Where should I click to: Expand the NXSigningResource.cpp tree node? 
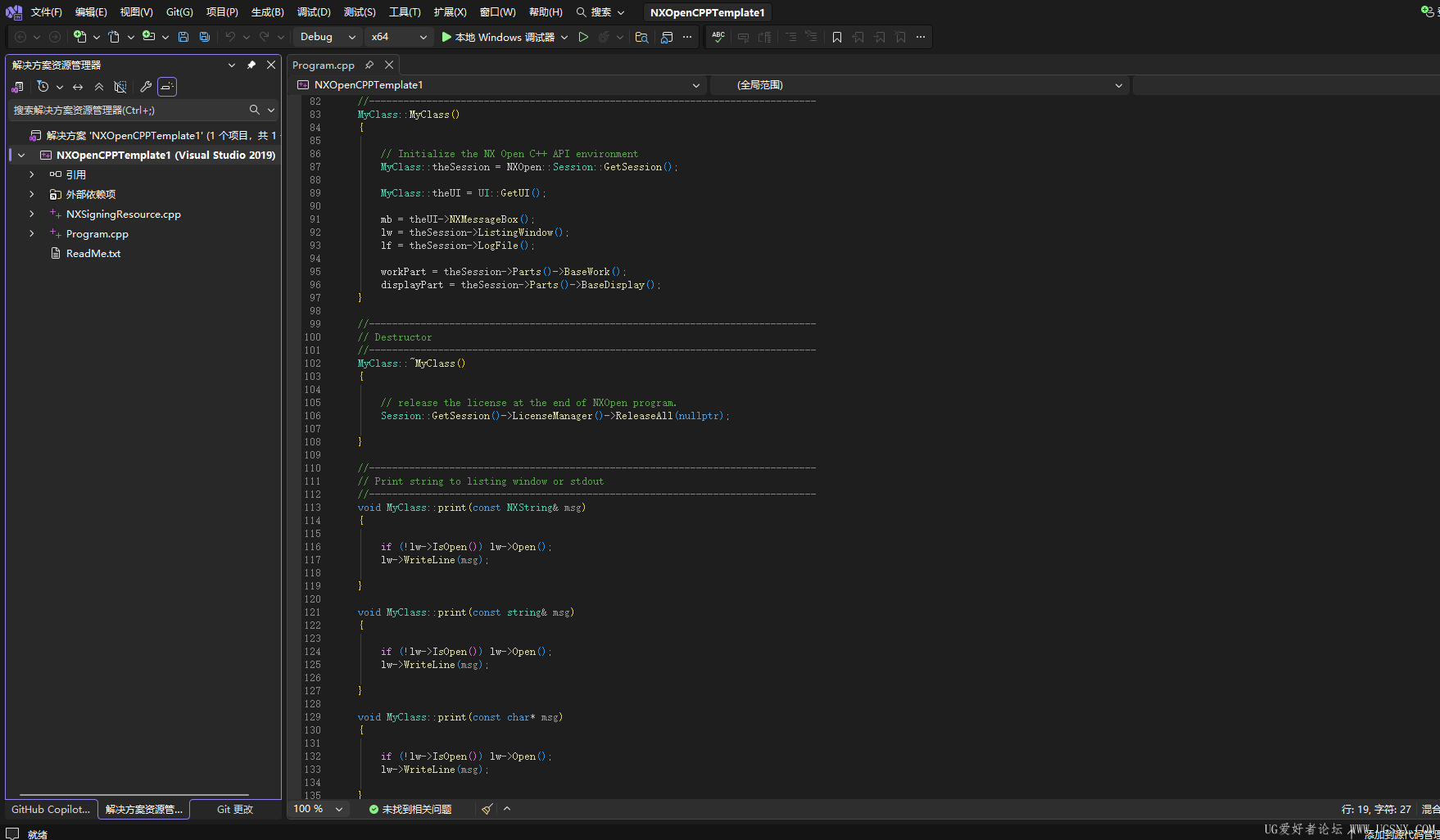(x=32, y=215)
